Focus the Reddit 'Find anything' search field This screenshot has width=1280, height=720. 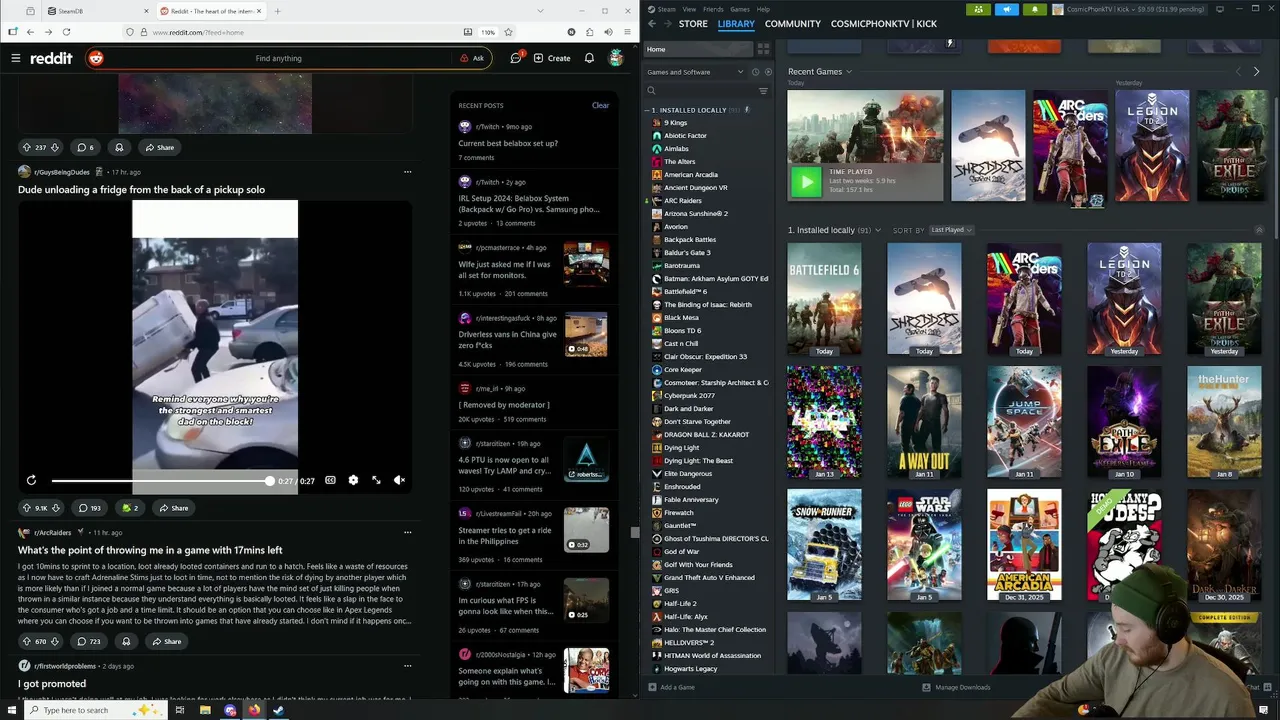tap(278, 58)
